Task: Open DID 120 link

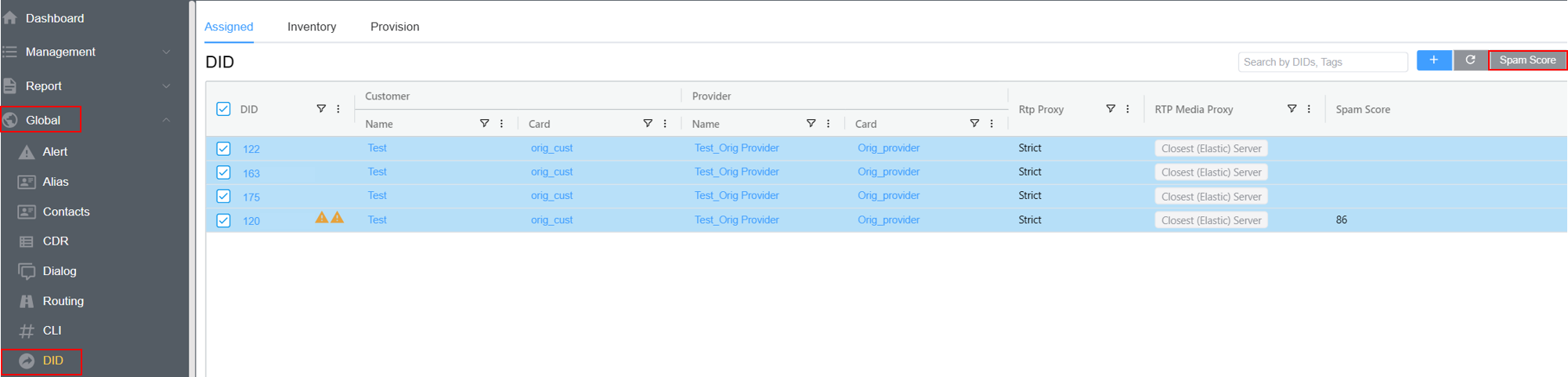Action: [251, 221]
